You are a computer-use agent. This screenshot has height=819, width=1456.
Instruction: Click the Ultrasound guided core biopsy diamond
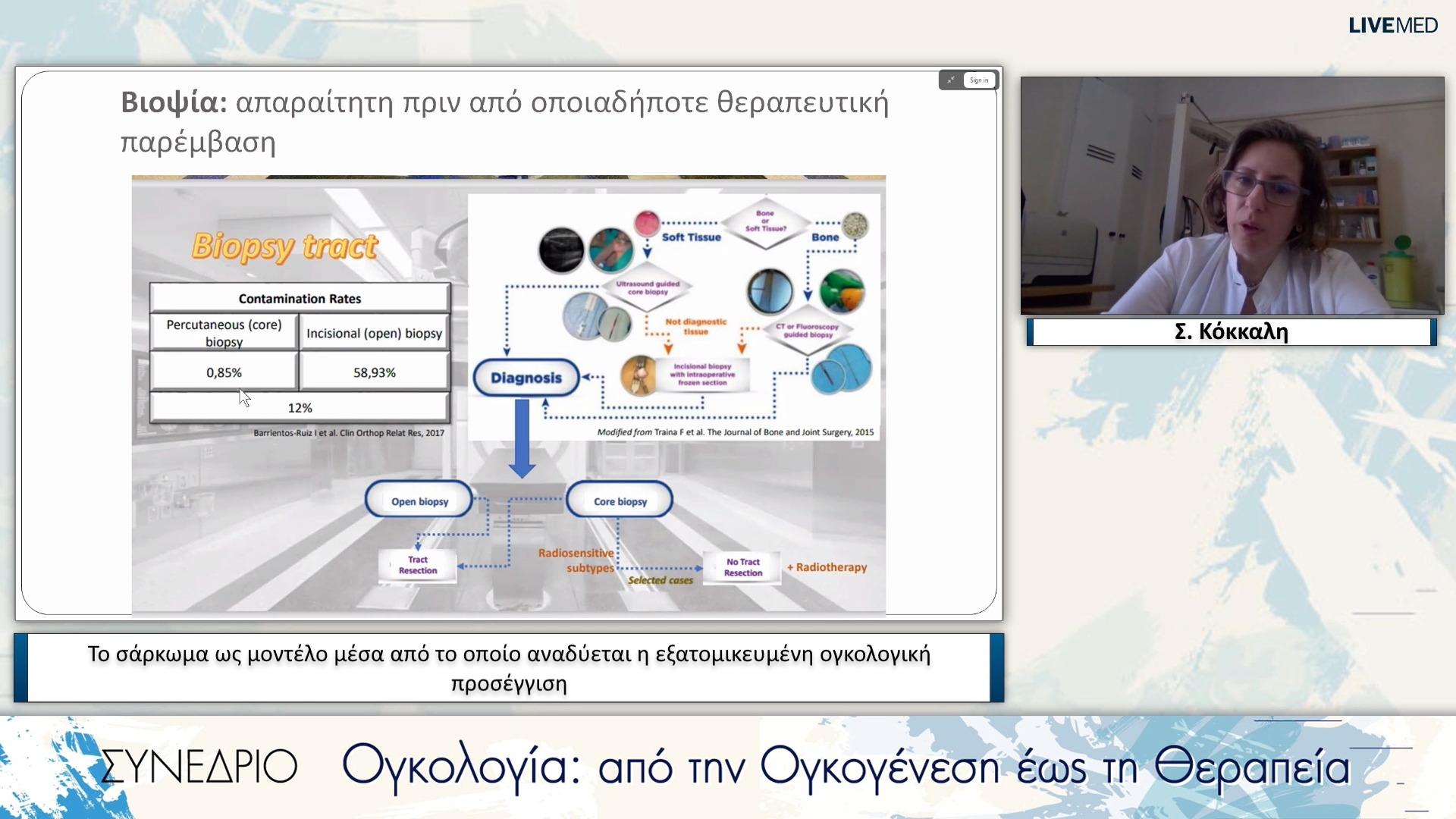tap(648, 287)
